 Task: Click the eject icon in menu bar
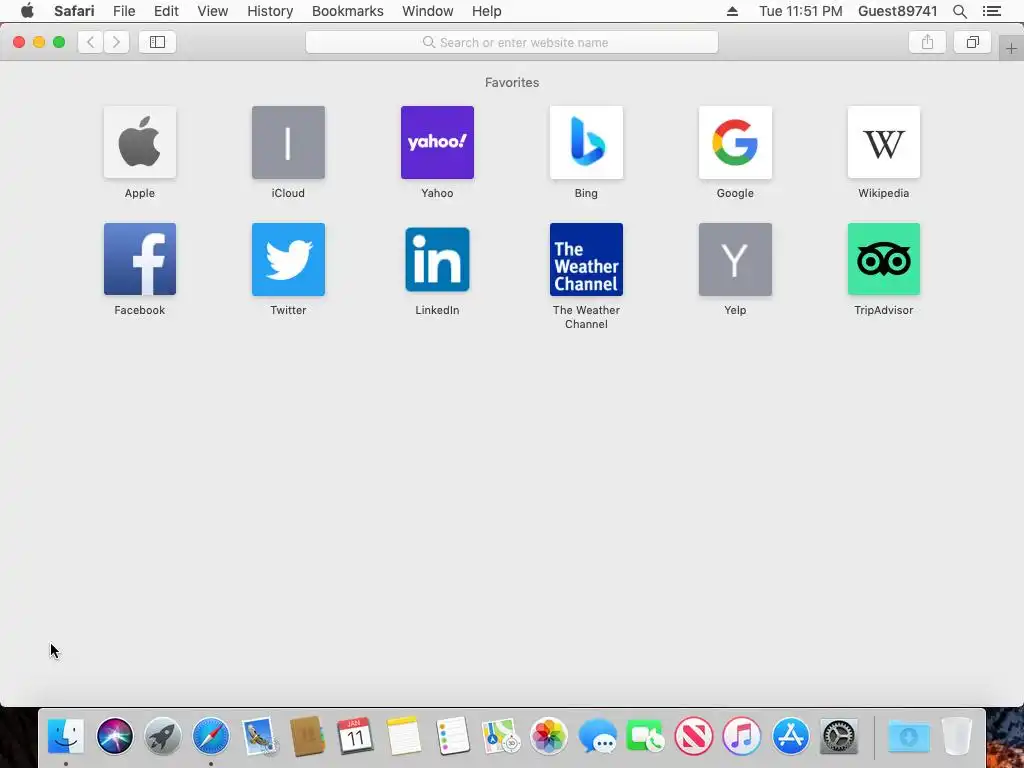[x=732, y=11]
